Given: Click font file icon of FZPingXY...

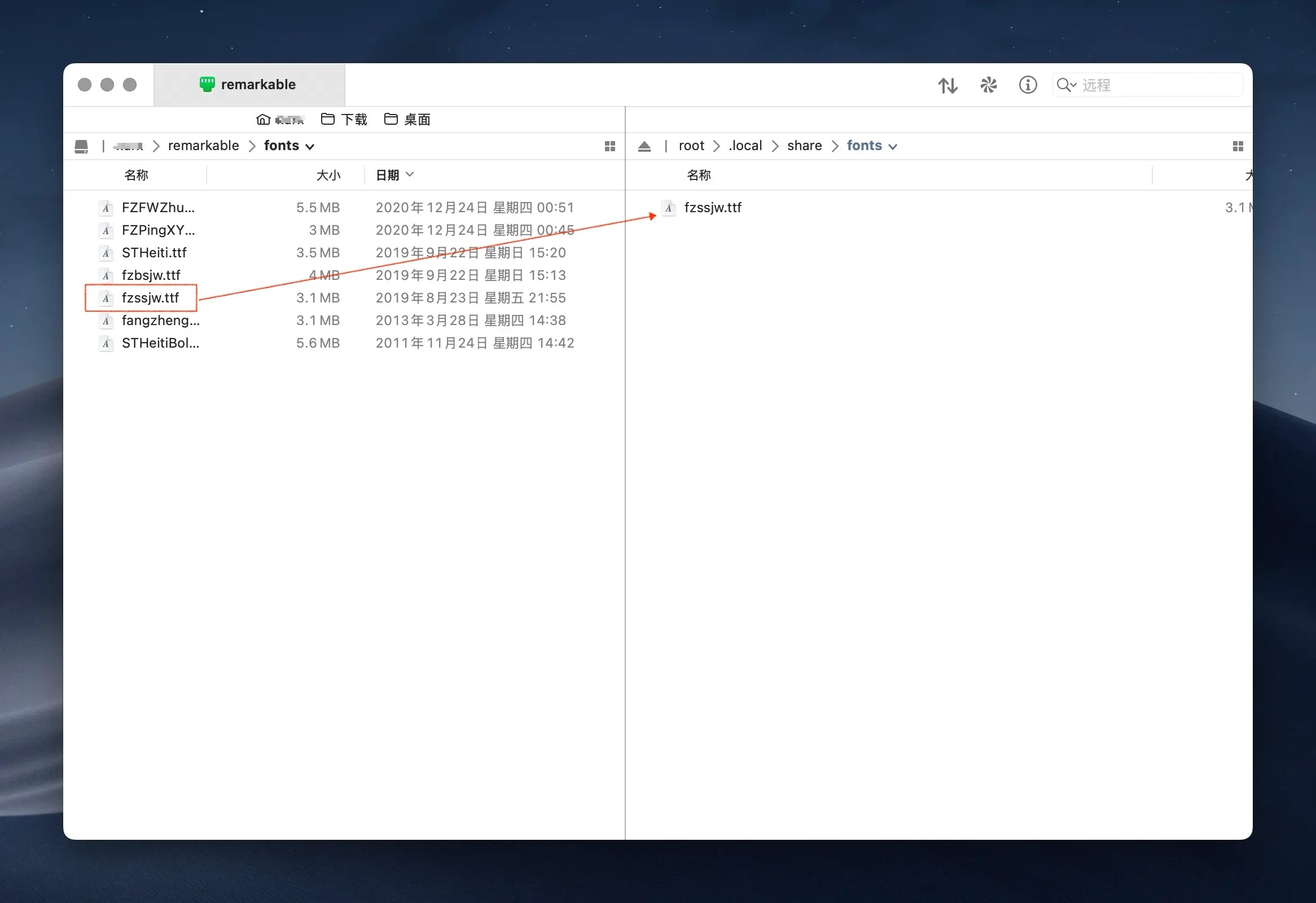Looking at the screenshot, I should 106,230.
